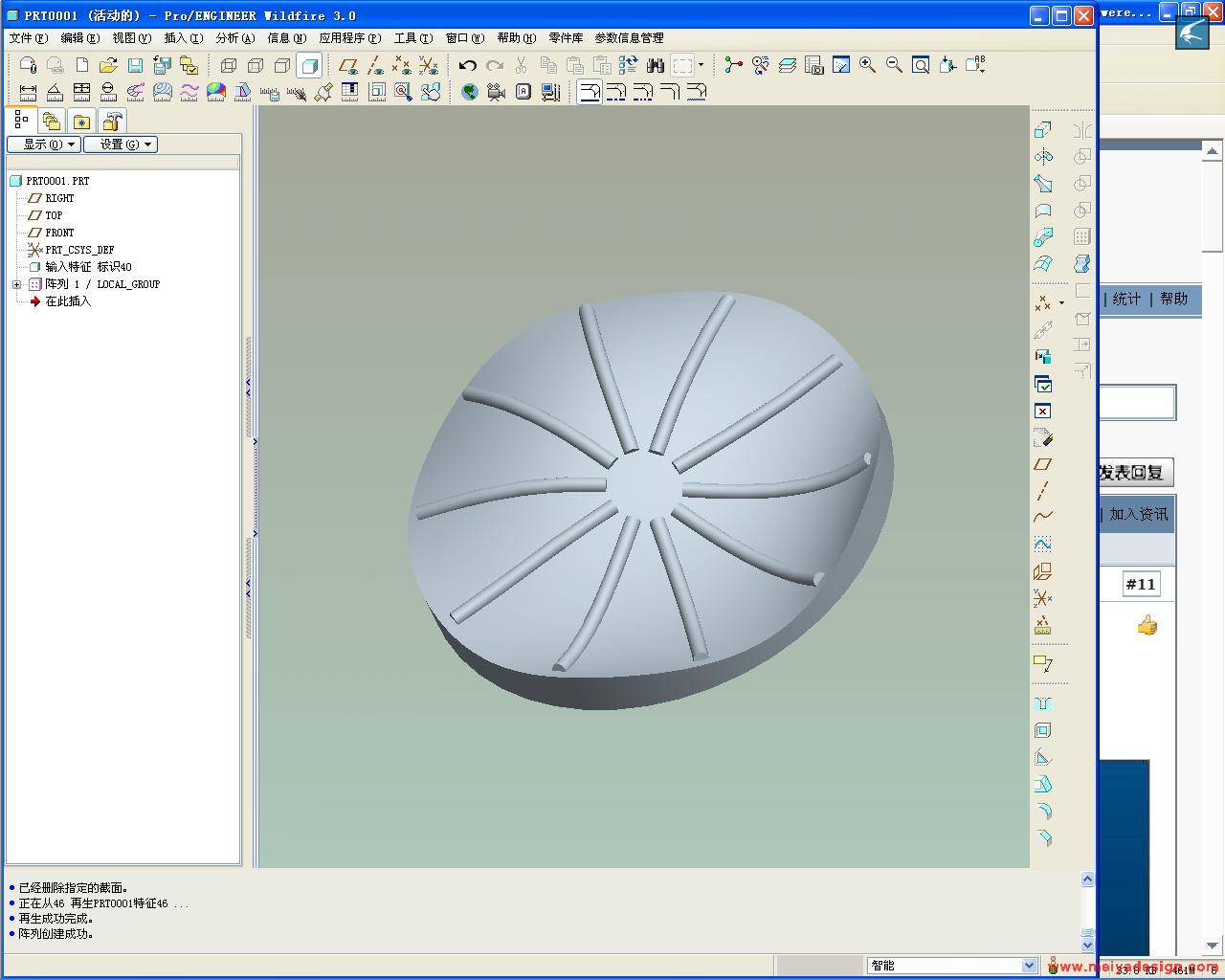Expand the 阵列 1 / LOCAL_GROUP tree node
The height and width of the screenshot is (980, 1225).
16,284
